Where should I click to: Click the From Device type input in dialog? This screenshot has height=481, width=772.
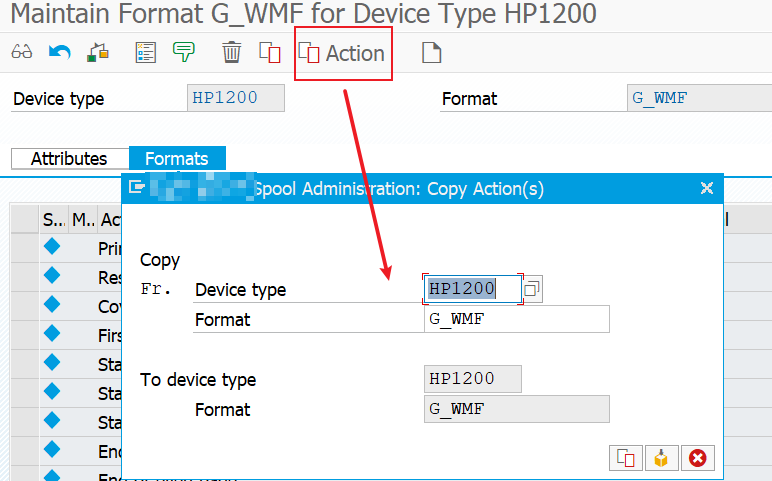coord(473,289)
